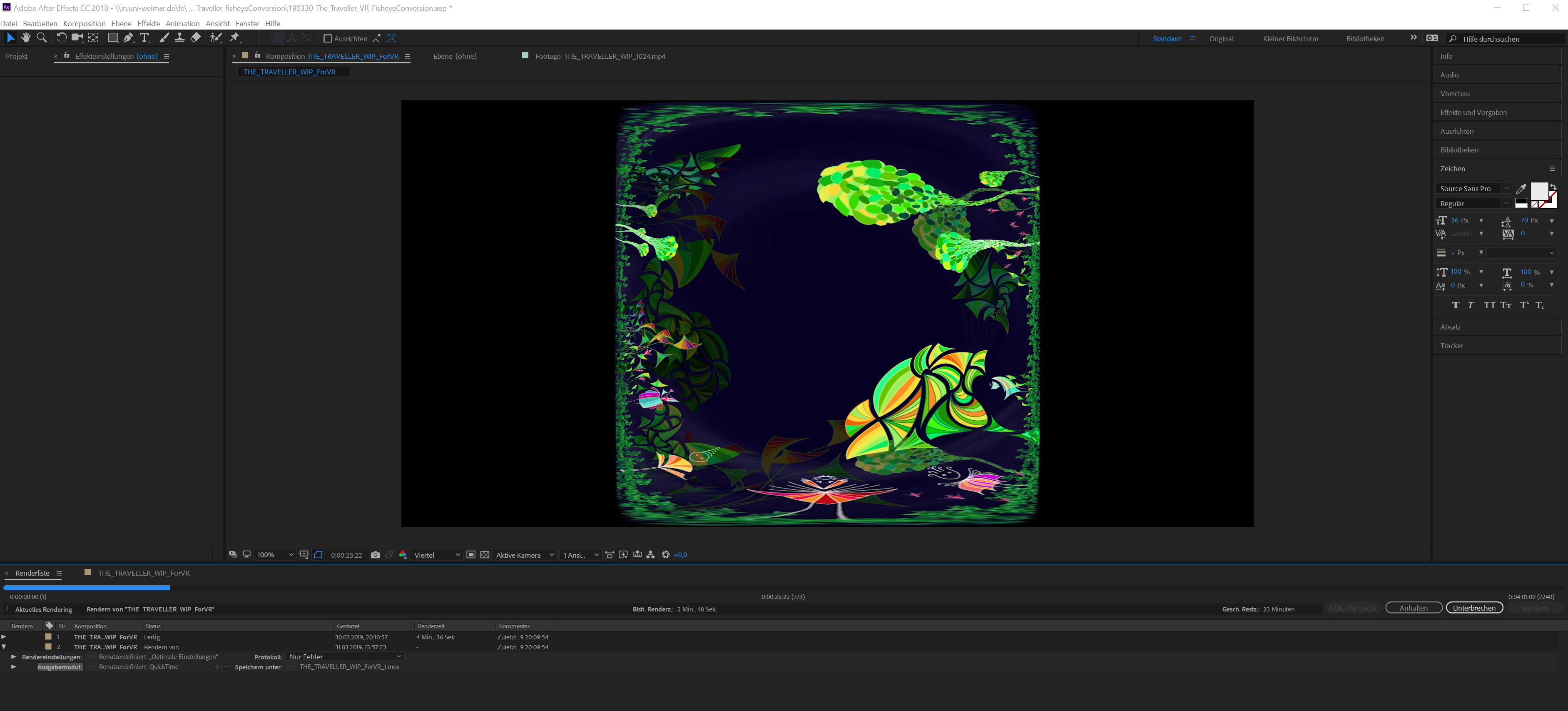Take a snapshot with camera icon
Viewport: 1568px width, 711px height.
point(375,554)
